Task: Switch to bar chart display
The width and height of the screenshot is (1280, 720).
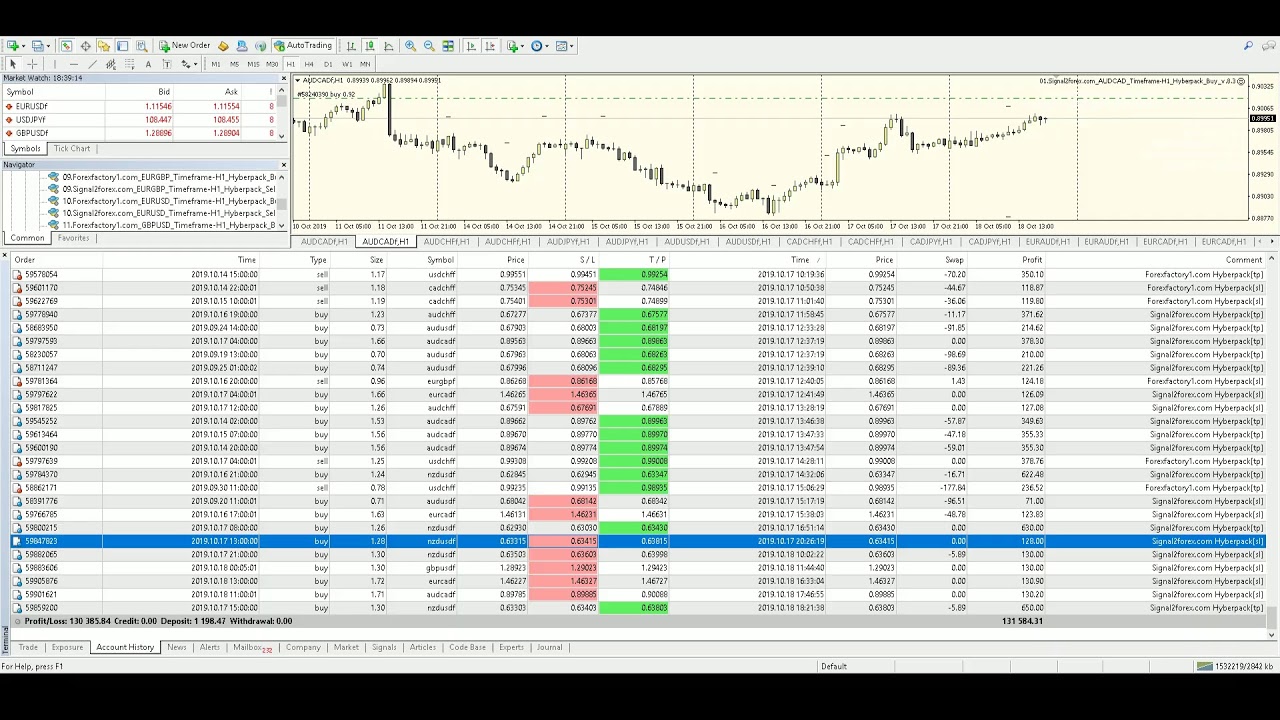Action: click(x=351, y=45)
